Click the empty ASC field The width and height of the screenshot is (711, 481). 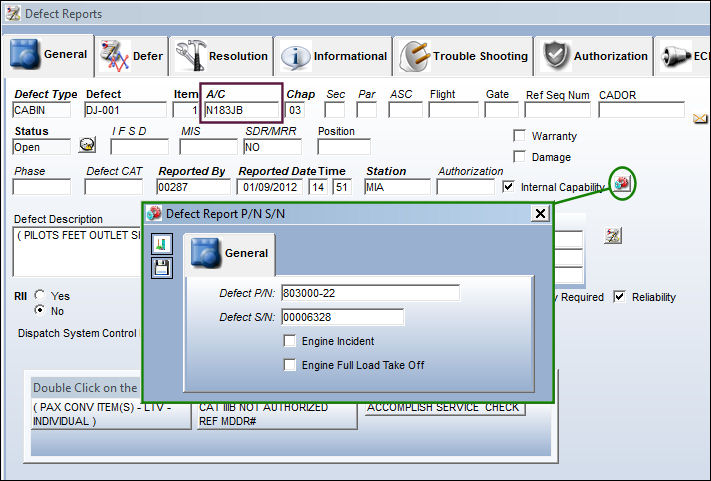pos(405,110)
